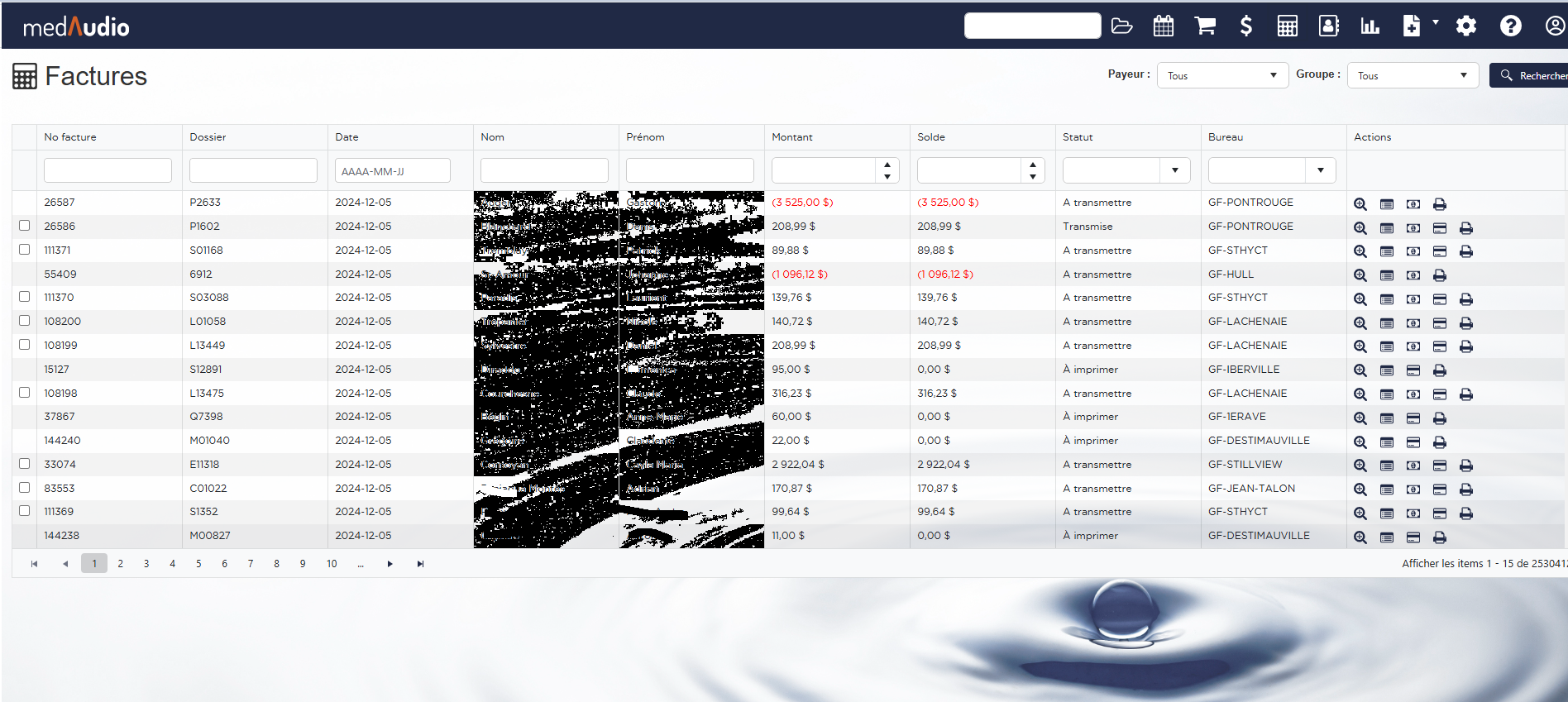Sort by the Montant column header
1568x702 pixels.
tap(792, 137)
